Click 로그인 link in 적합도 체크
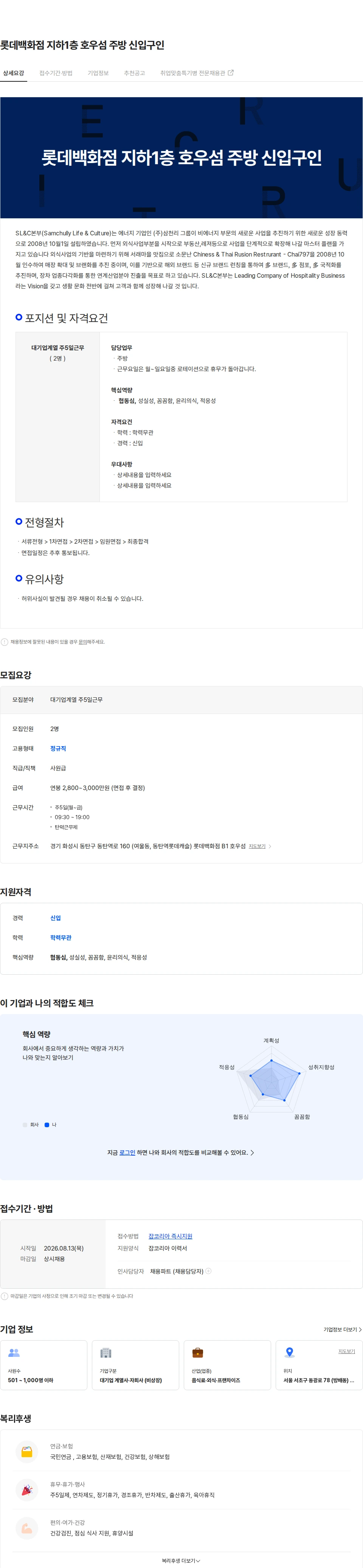Image resolution: width=363 pixels, height=1568 pixels. (x=127, y=1152)
